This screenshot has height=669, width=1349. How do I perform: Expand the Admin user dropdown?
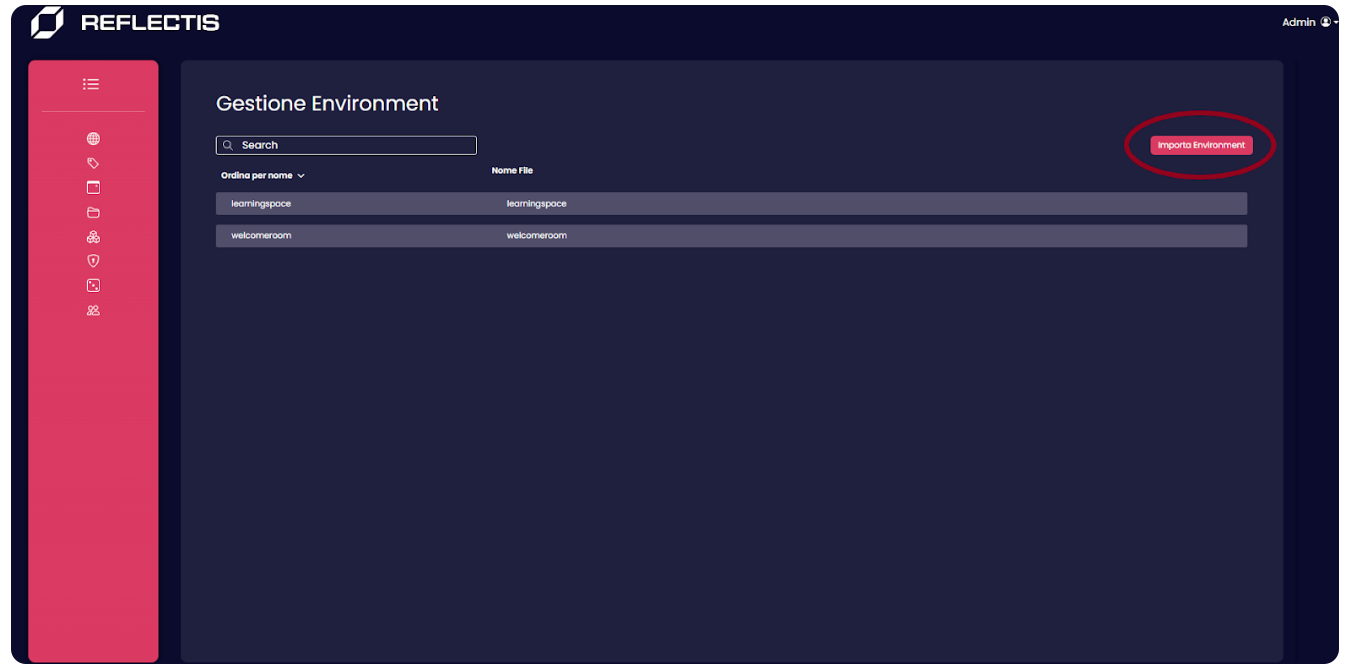tap(1308, 22)
